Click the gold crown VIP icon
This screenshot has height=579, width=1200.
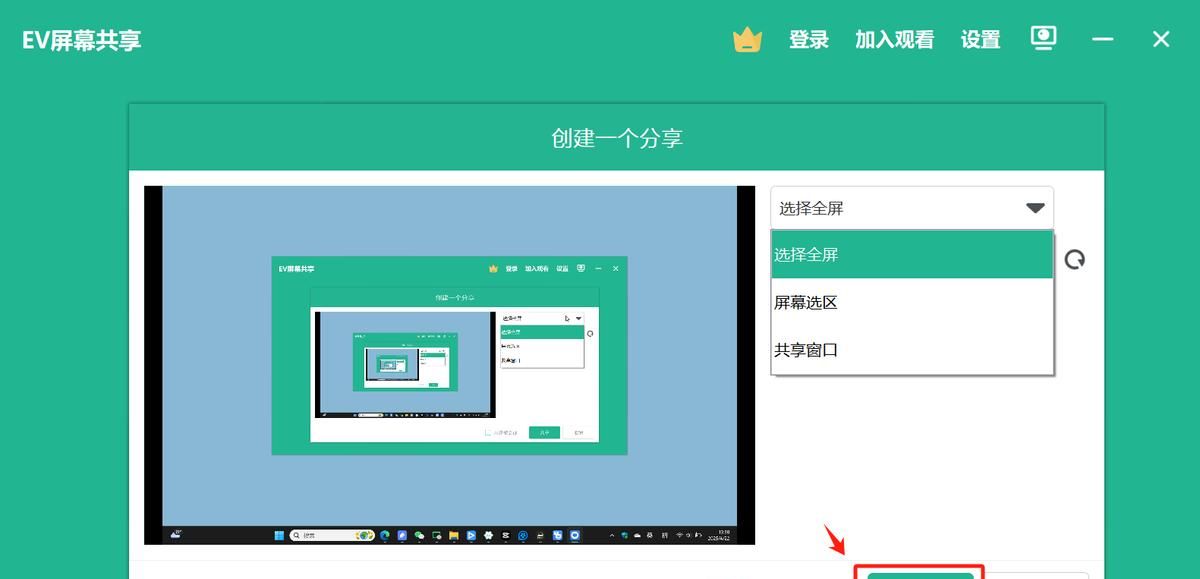tap(747, 40)
